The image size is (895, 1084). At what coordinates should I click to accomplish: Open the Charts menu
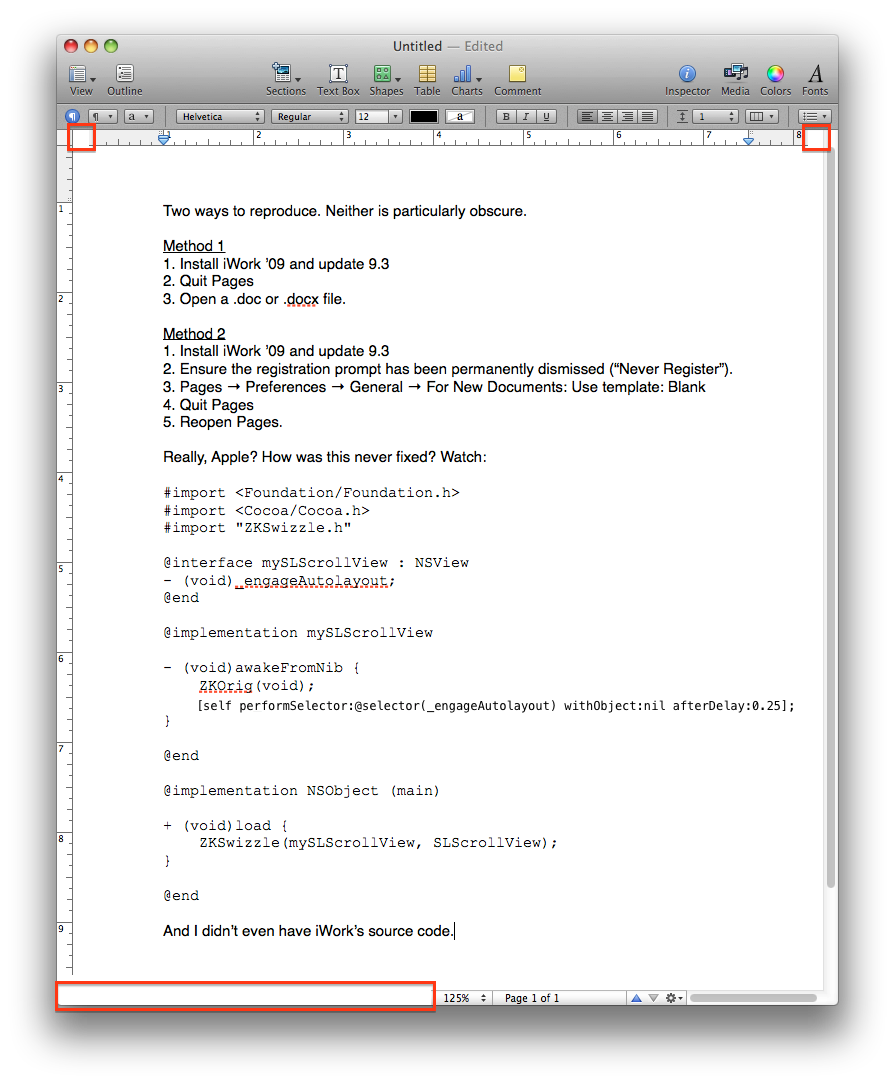point(467,80)
